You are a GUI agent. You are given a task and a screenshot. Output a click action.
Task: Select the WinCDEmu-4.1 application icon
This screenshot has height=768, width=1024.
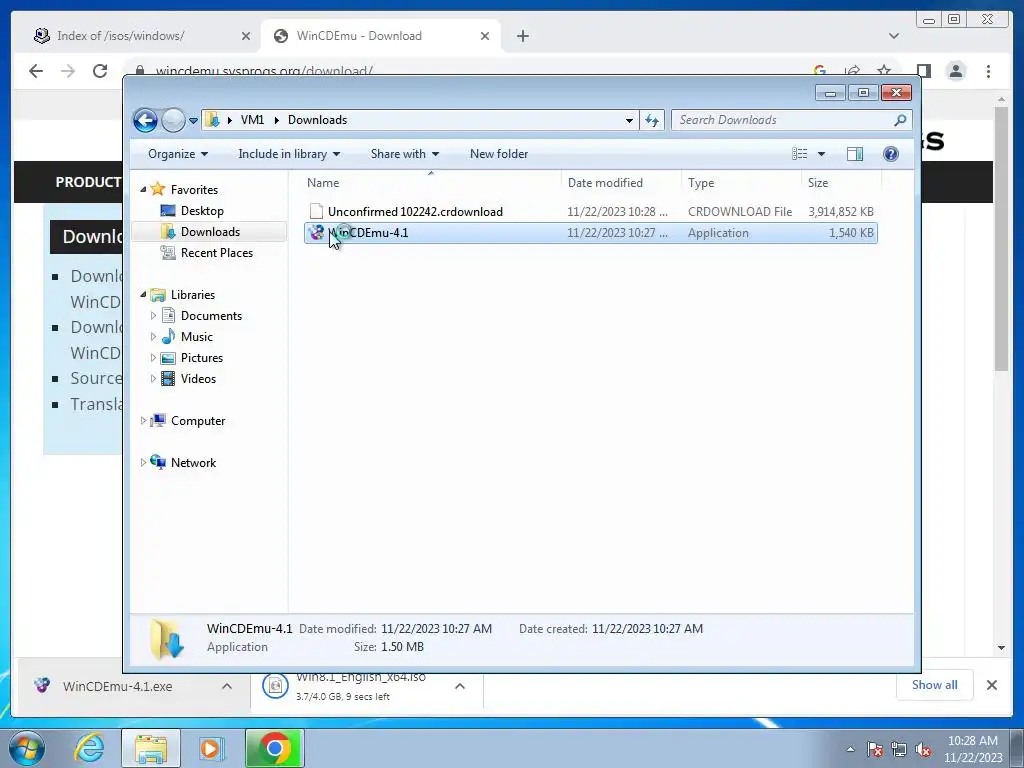pos(317,232)
